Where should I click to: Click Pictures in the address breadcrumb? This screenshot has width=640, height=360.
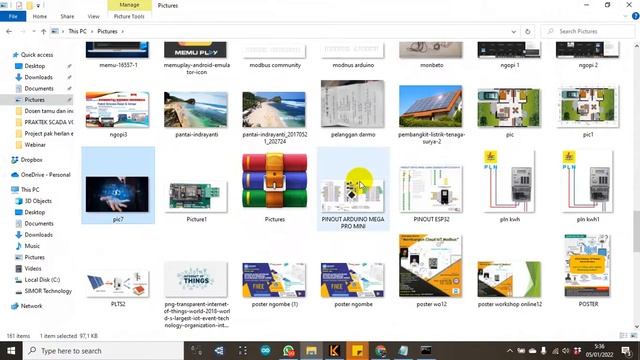pyautogui.click(x=107, y=31)
